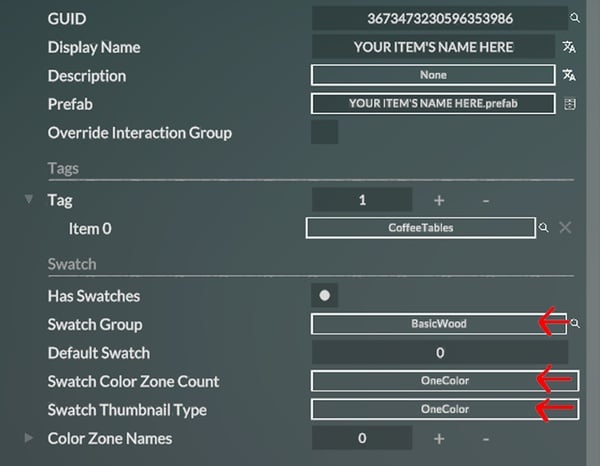The image size is (600, 466).
Task: Expand the Color Zone Names list
Action: [28, 438]
